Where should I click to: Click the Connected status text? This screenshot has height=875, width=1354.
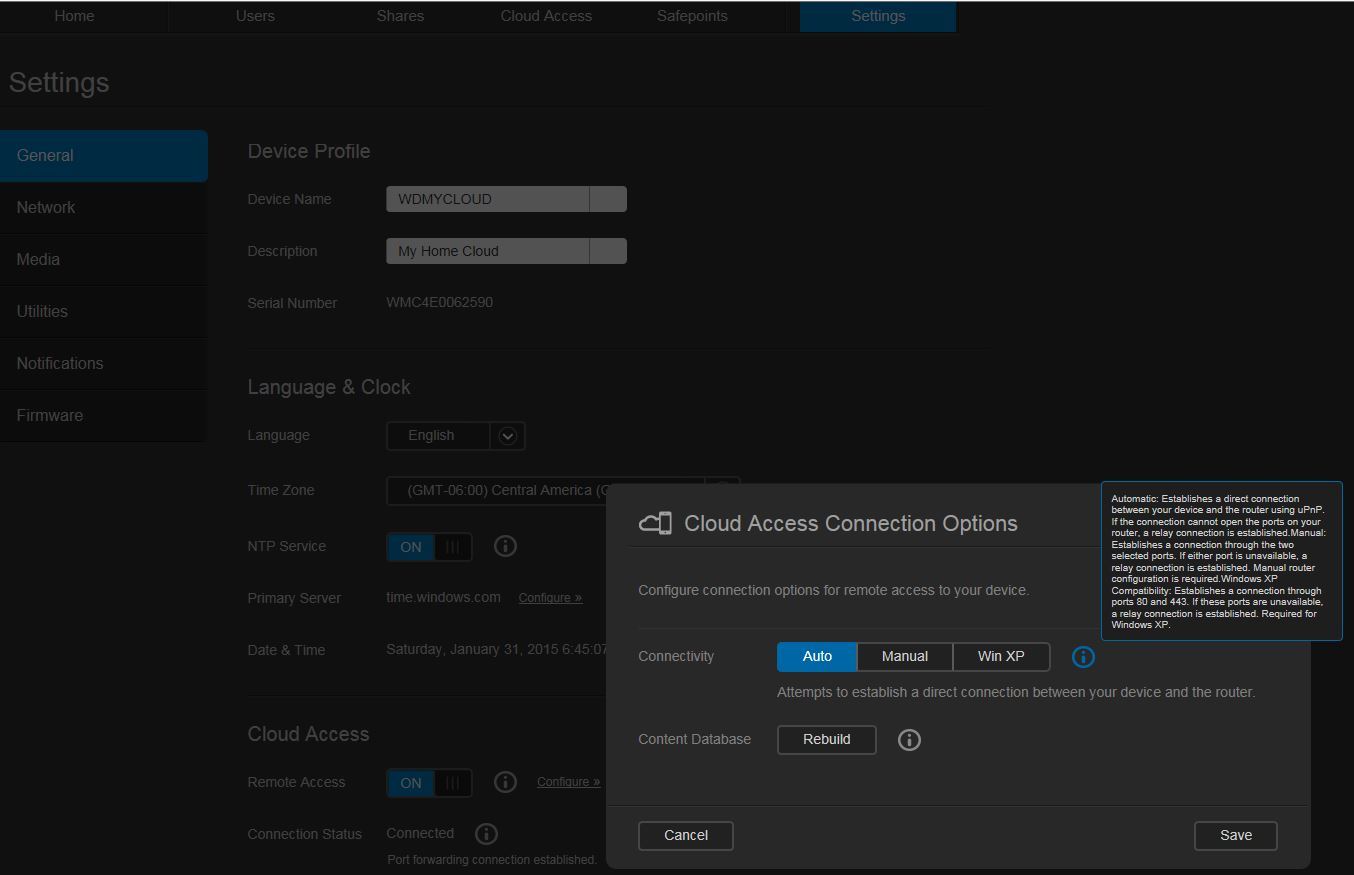(420, 833)
